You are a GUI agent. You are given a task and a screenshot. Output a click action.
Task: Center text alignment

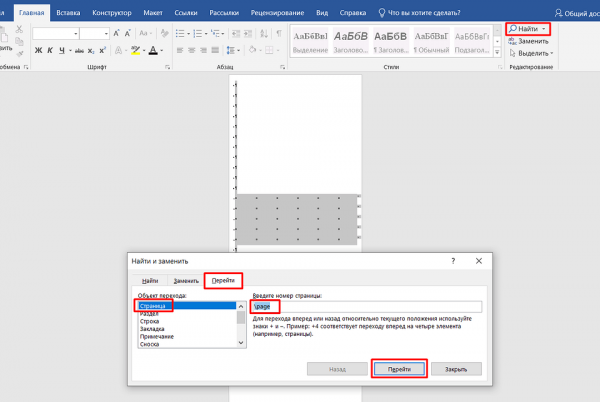[192, 50]
